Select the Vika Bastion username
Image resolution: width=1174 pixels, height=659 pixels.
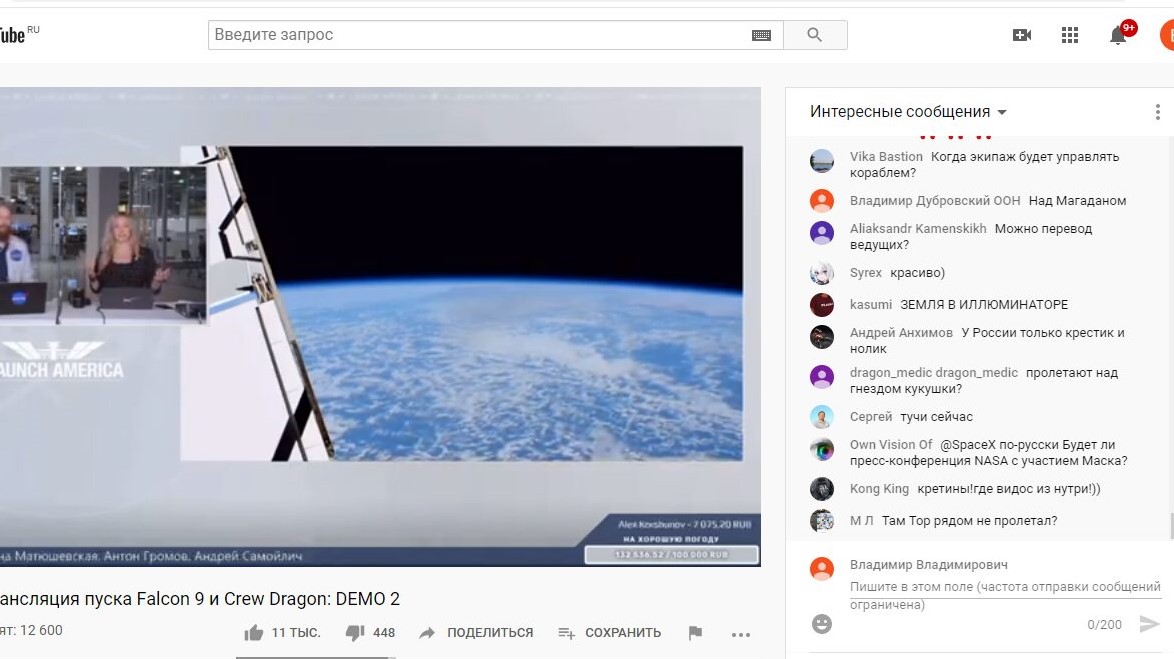tap(886, 157)
